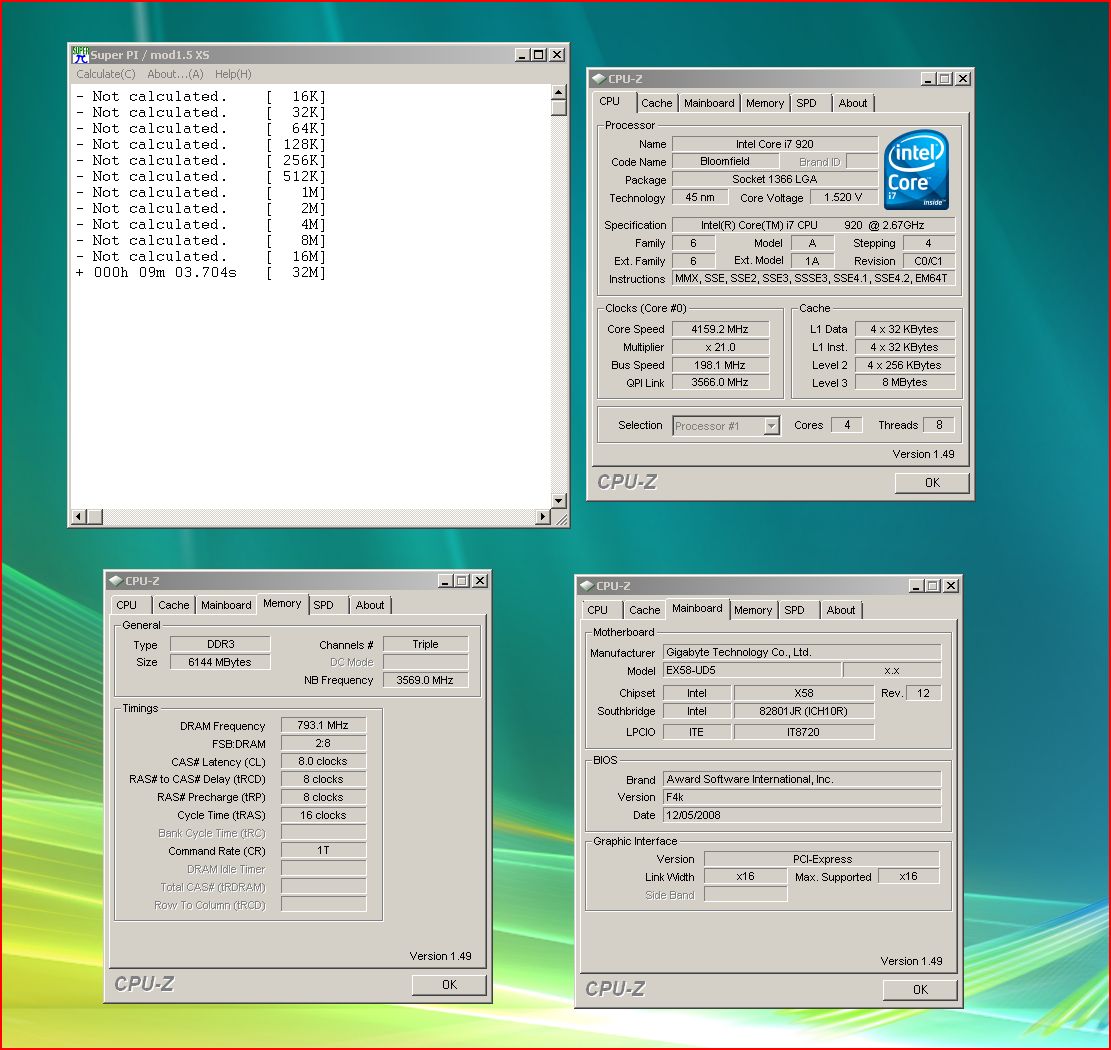Click the BIOS Date field 12/05/2008
This screenshot has width=1111, height=1050.
click(802, 815)
